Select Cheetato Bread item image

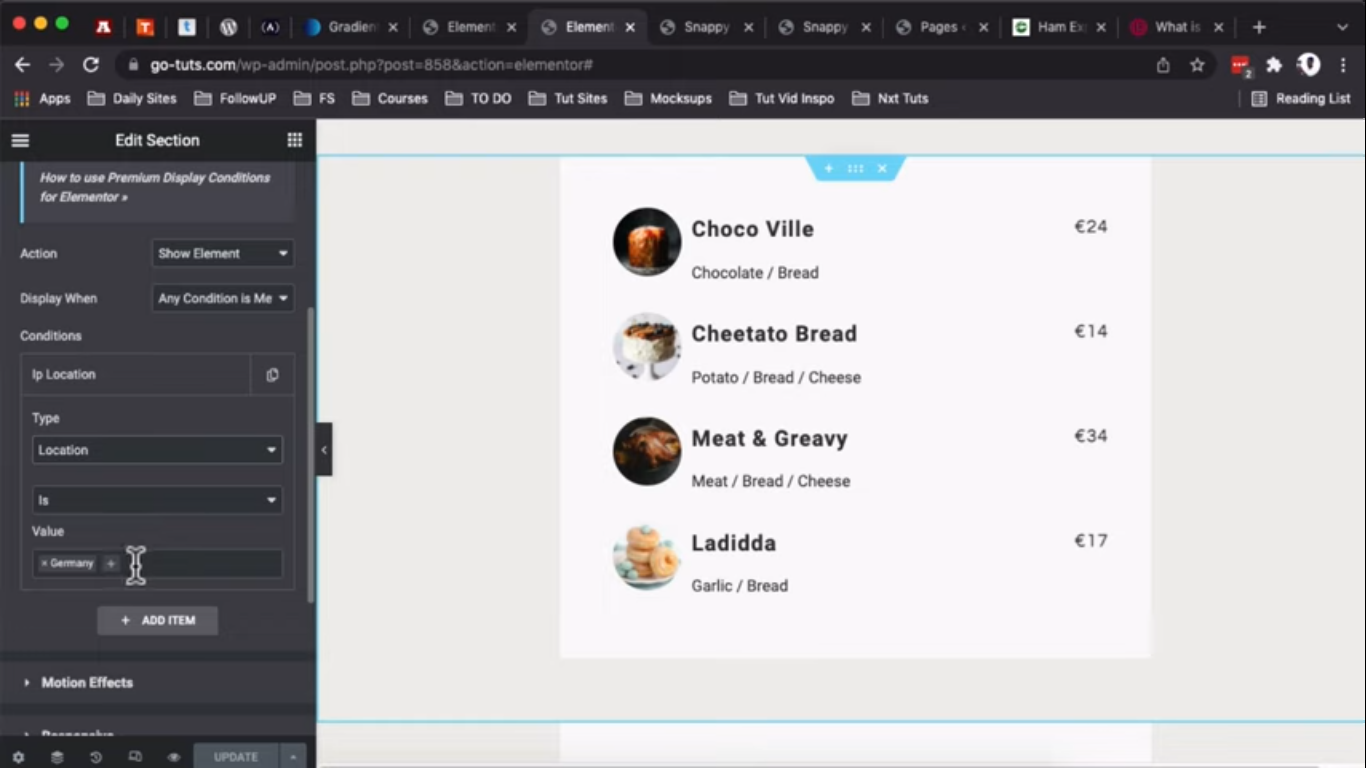click(647, 346)
